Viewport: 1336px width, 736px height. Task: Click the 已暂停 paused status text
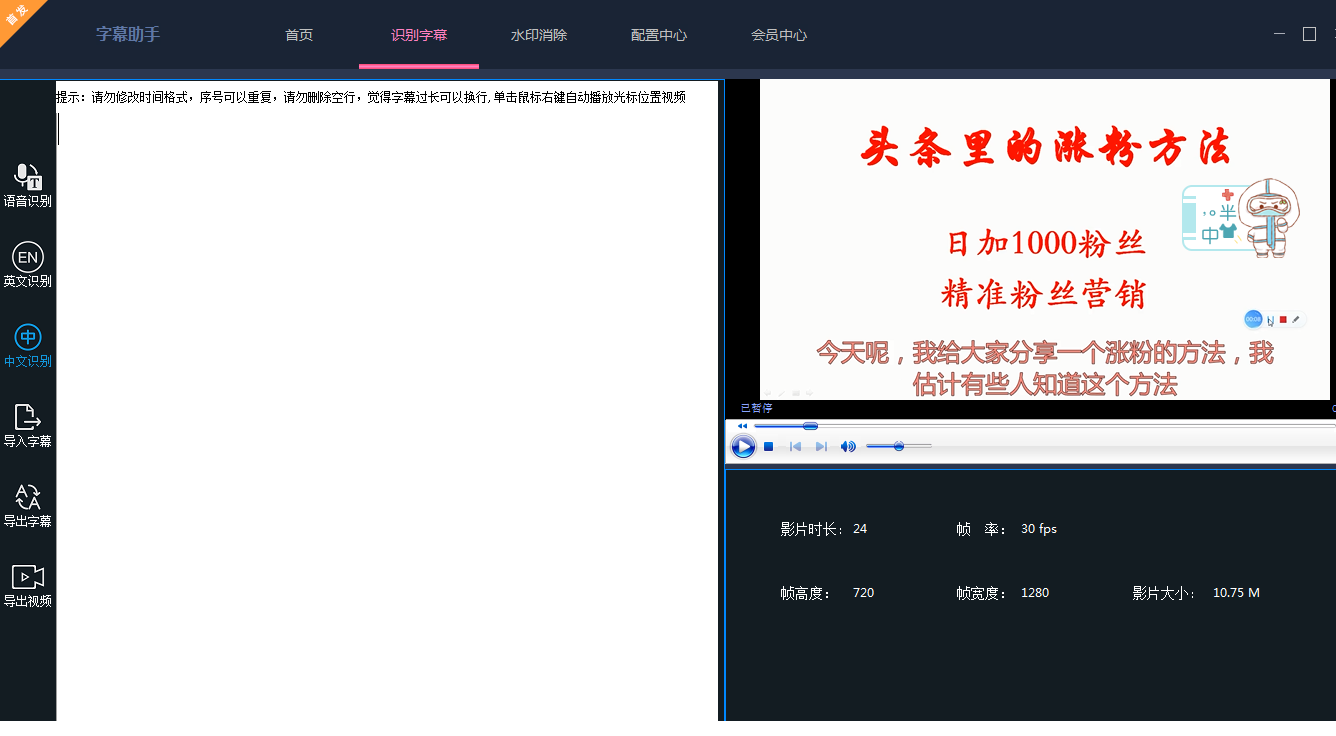point(757,408)
